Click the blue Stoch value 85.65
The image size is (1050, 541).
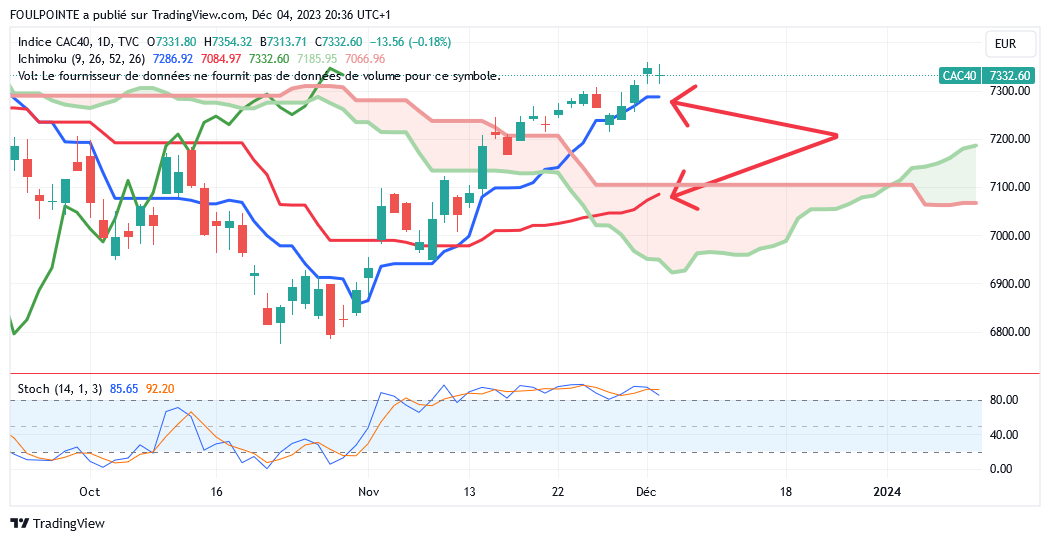coord(123,388)
